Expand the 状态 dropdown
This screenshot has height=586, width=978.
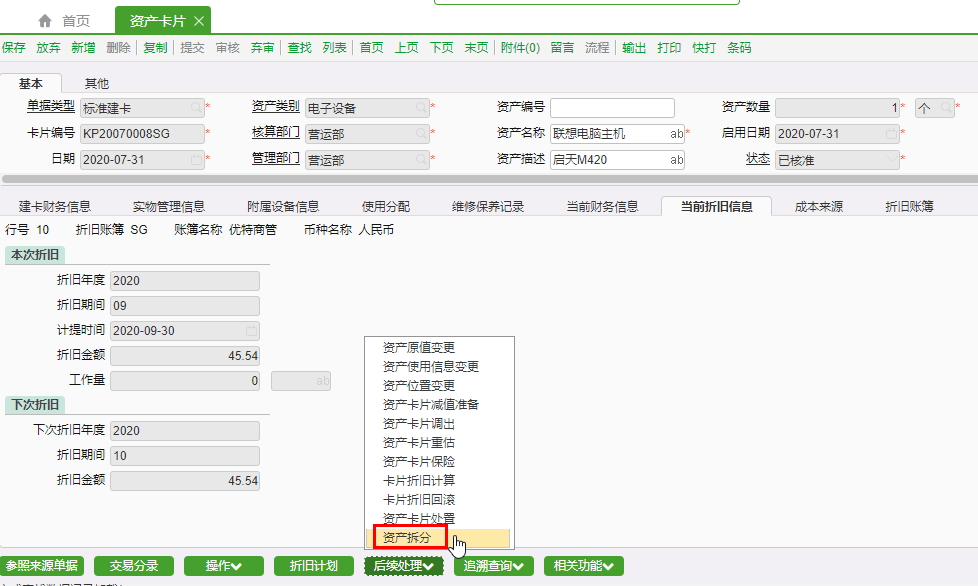(890, 160)
